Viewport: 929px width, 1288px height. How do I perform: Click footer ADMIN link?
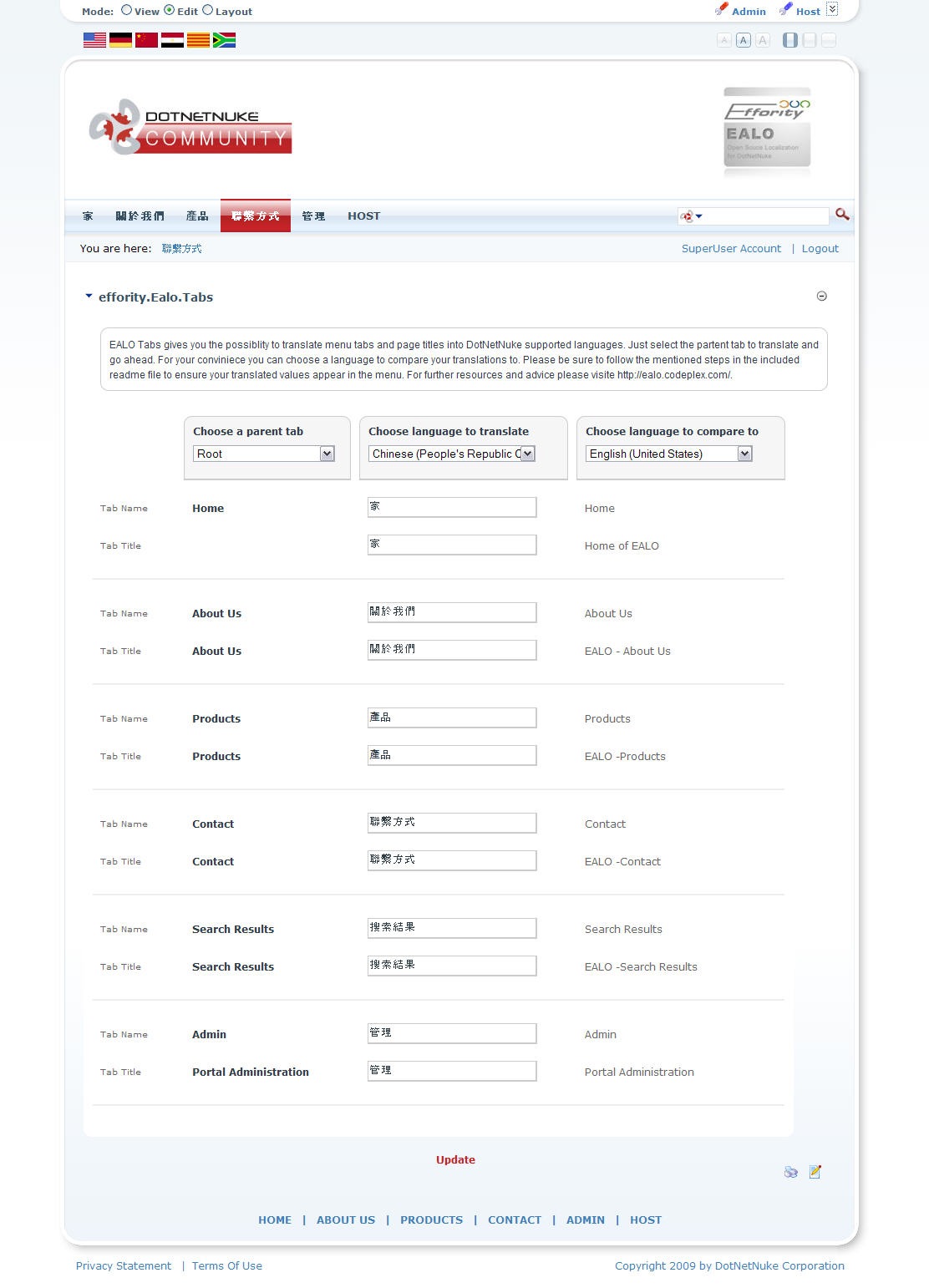tap(586, 1220)
